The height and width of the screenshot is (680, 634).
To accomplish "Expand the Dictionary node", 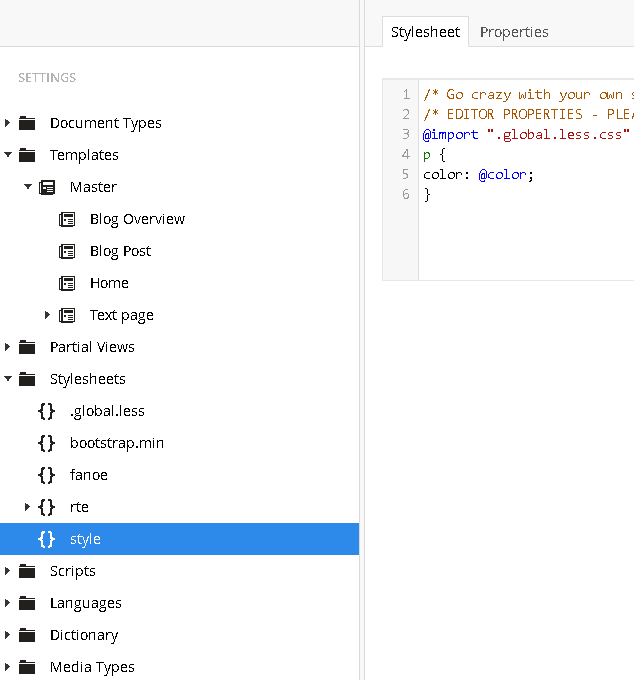I will point(7,635).
